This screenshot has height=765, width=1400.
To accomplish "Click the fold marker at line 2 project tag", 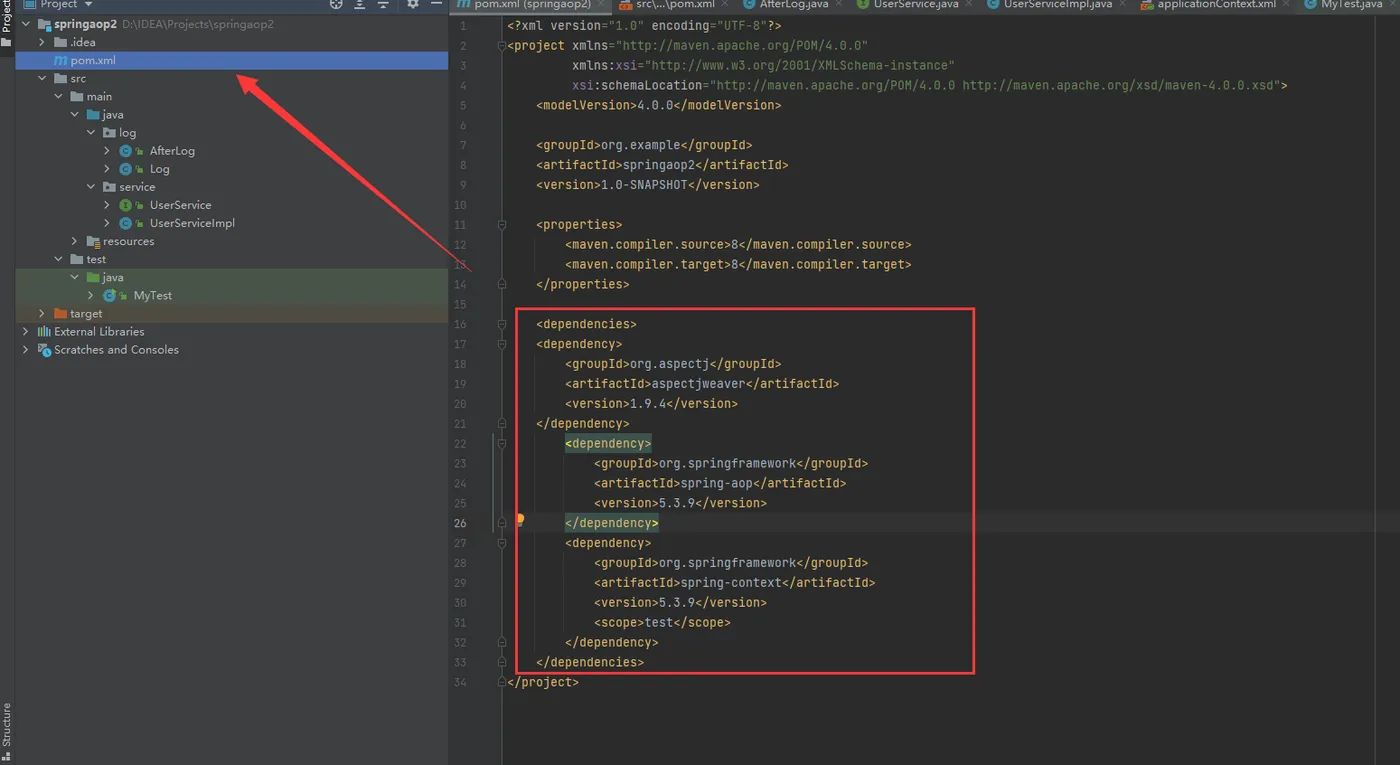I will point(502,46).
